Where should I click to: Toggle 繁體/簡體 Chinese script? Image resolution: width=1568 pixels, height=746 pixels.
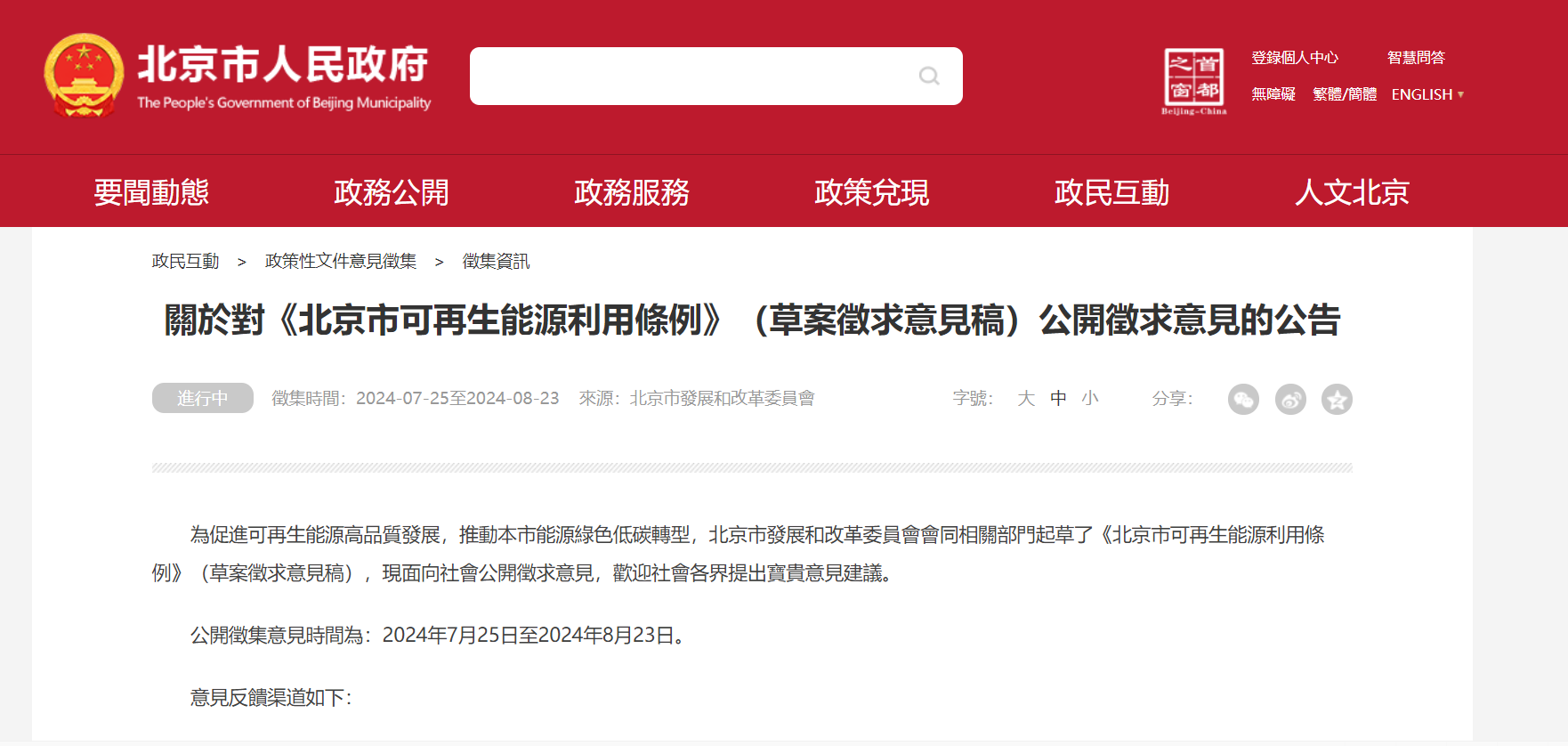[1345, 94]
